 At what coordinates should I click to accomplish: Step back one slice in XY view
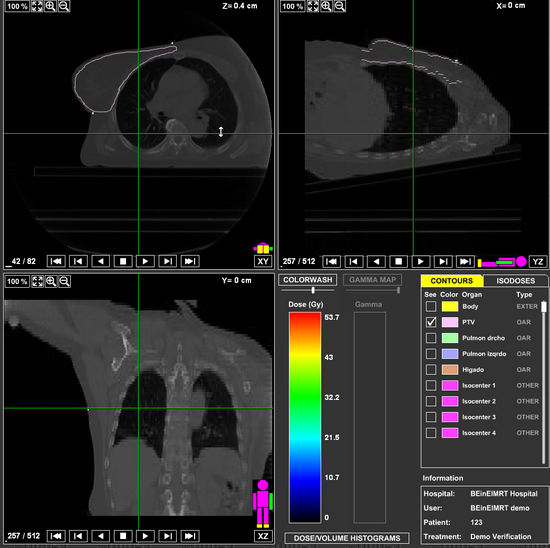pyautogui.click(x=78, y=261)
